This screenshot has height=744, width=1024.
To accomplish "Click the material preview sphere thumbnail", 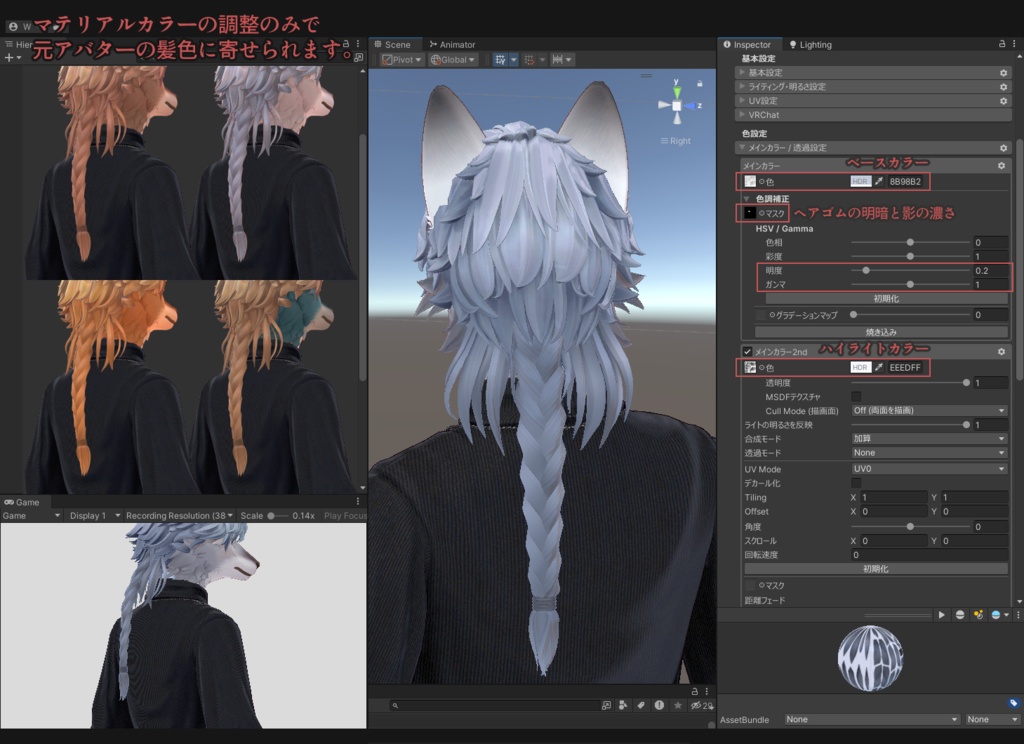I will click(x=871, y=656).
